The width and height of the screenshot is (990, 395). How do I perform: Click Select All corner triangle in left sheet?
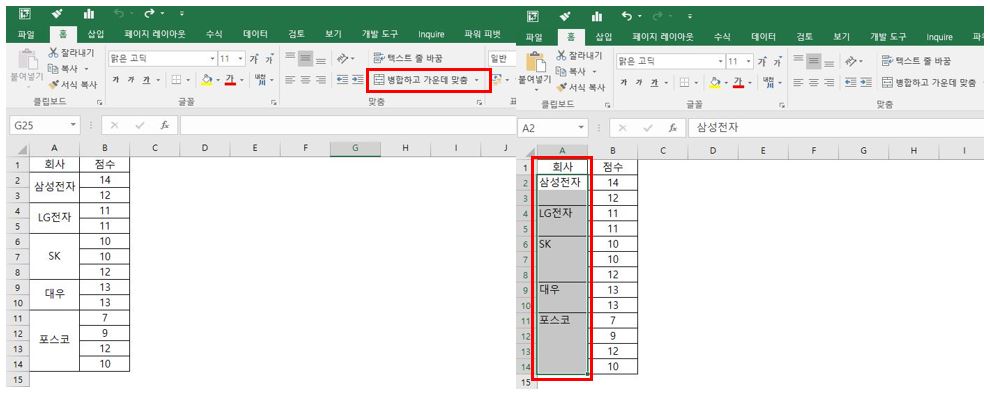[22, 150]
